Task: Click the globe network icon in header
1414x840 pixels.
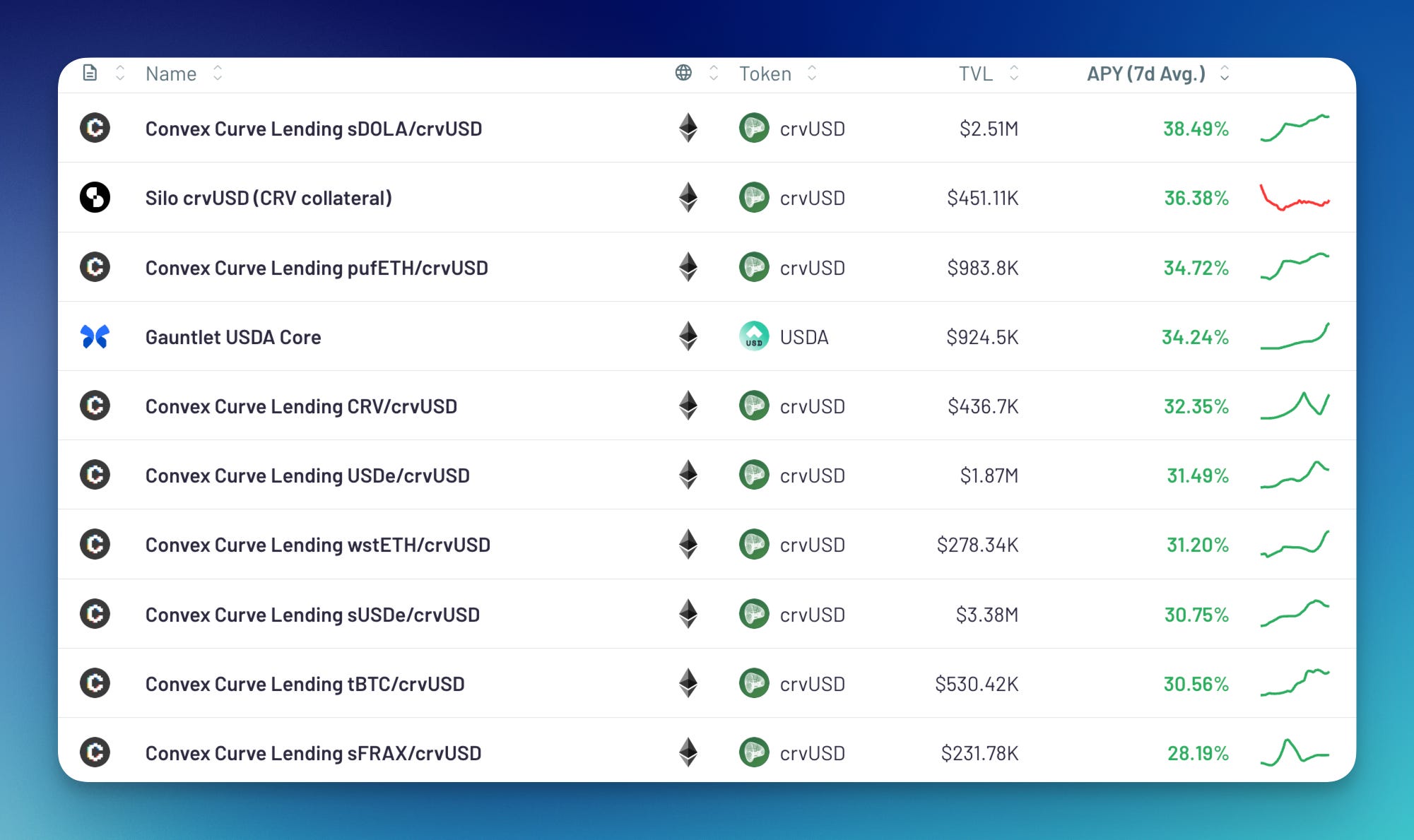Action: pyautogui.click(x=683, y=73)
